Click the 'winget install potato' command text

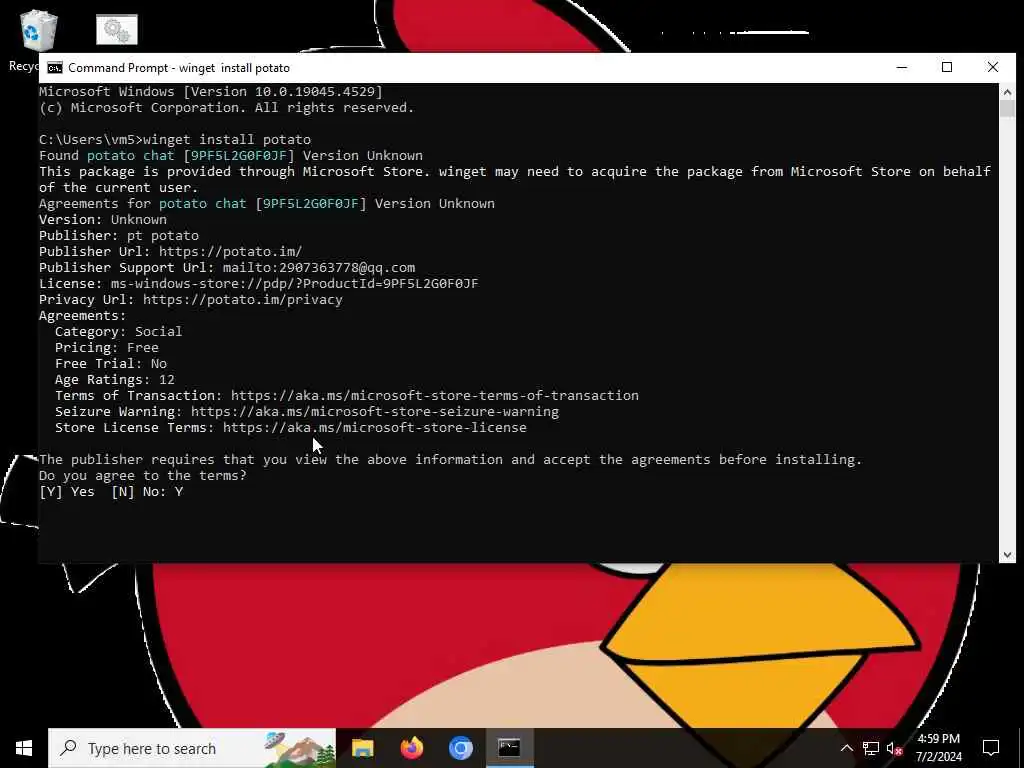(227, 140)
